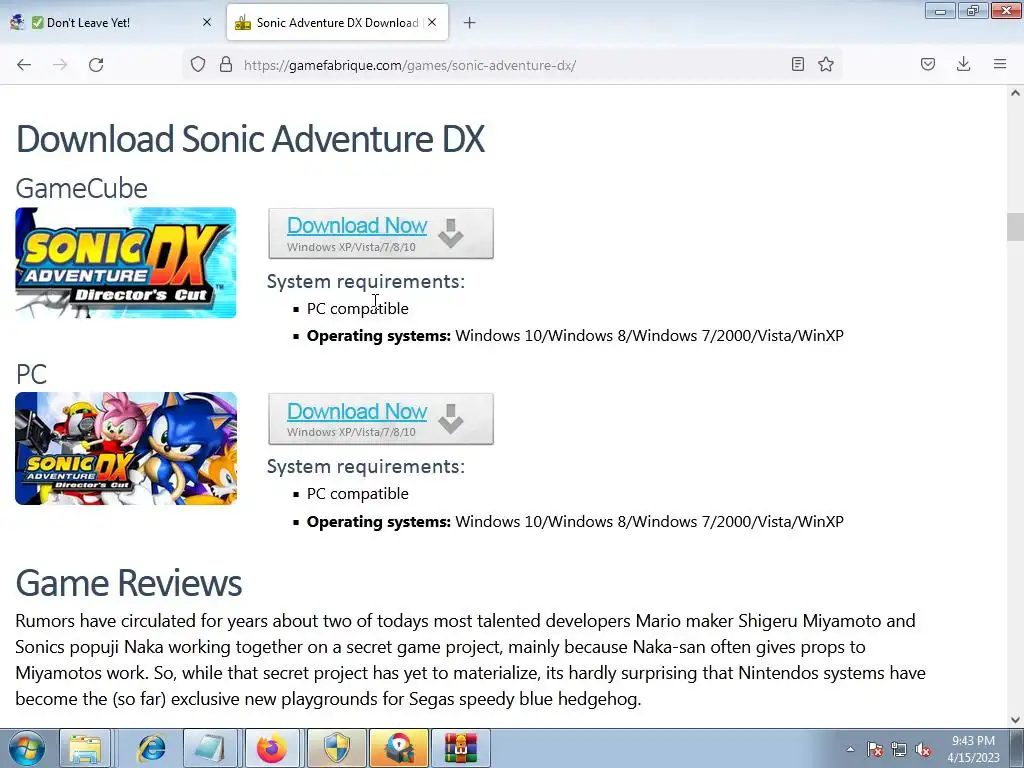
Task: Switch to Firefox in the taskbar
Action: (272, 748)
